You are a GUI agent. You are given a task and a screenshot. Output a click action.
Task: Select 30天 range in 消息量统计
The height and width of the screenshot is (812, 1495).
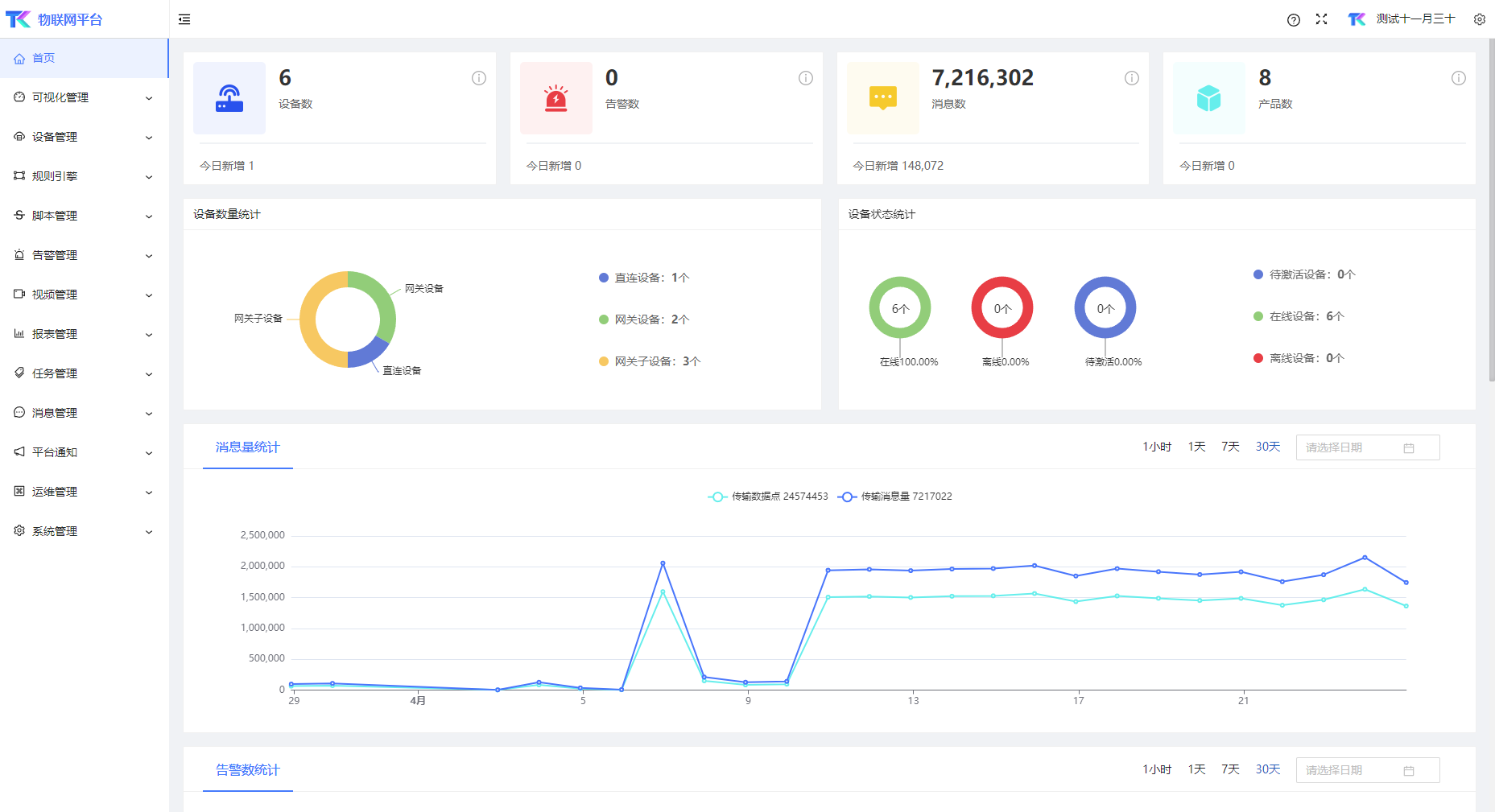[1268, 447]
